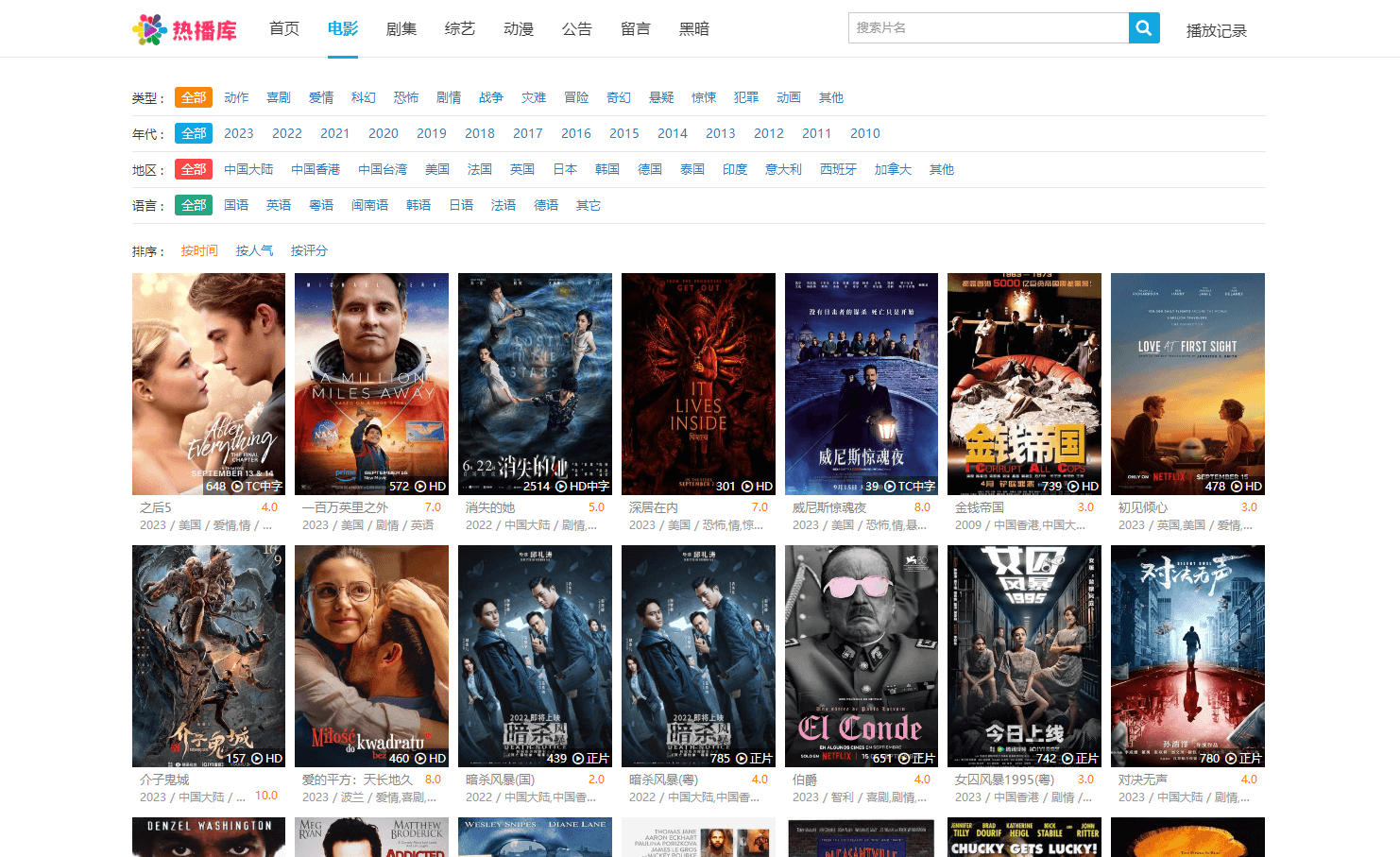Focus the 搜索片名 search field
The width and height of the screenshot is (1400, 857).
click(988, 28)
